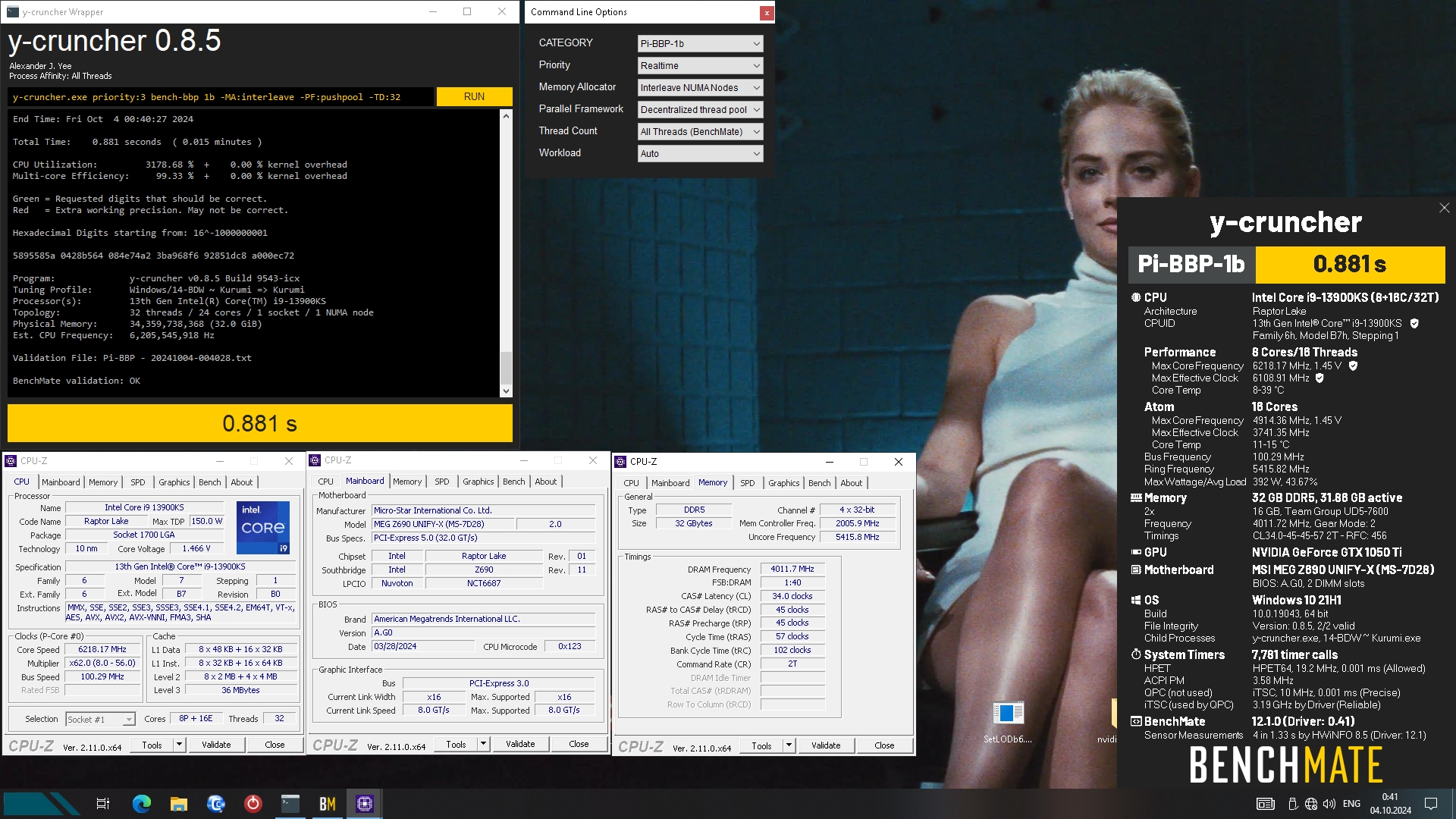Open the Workload dropdown set to Auto

coord(700,153)
